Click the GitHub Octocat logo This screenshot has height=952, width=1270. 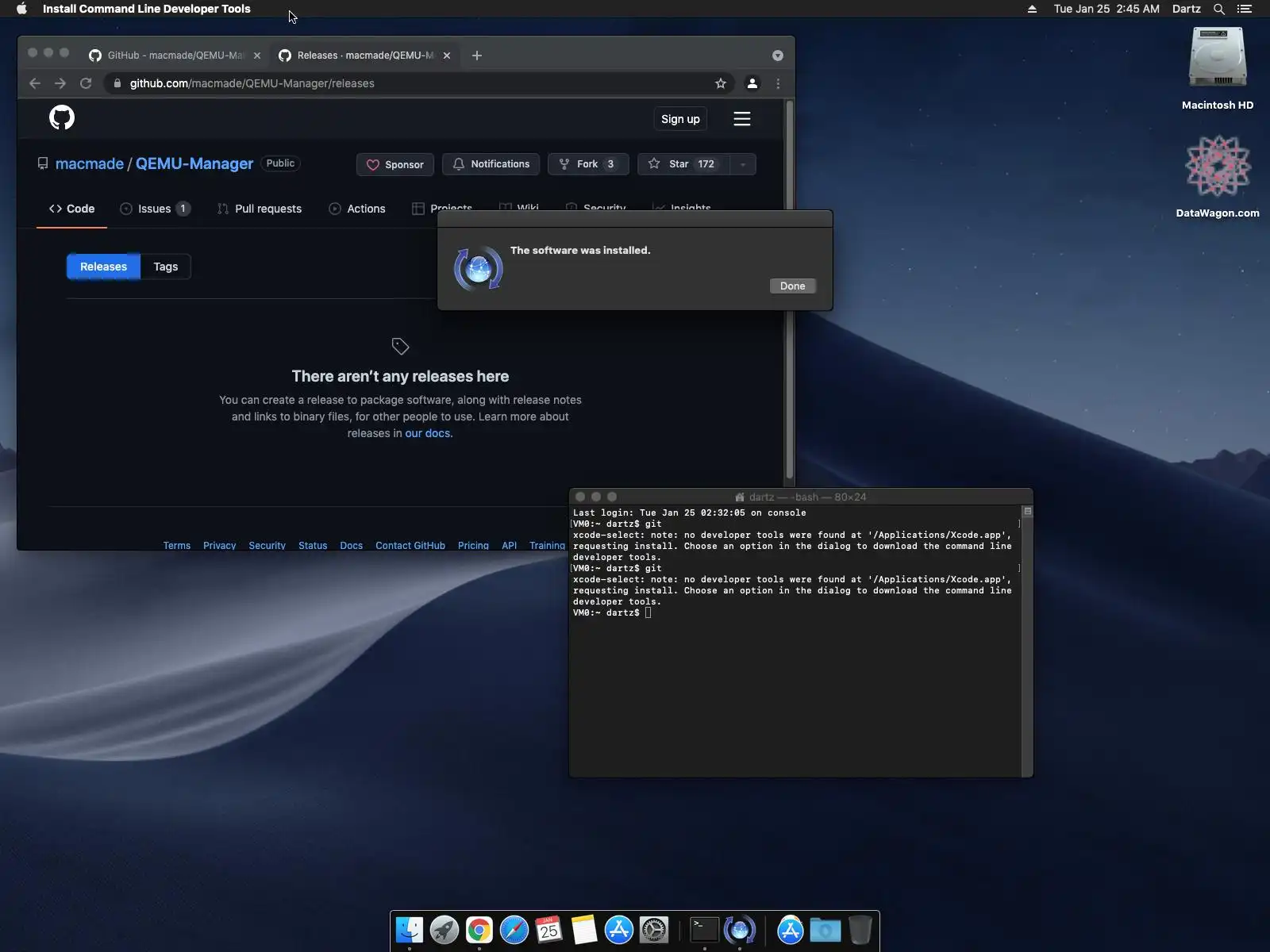[x=62, y=118]
